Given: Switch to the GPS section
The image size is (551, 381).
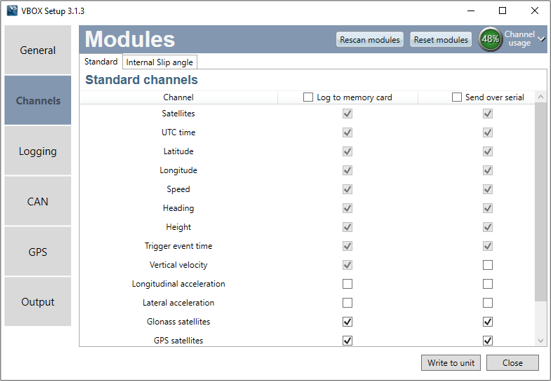Looking at the screenshot, I should (38, 252).
